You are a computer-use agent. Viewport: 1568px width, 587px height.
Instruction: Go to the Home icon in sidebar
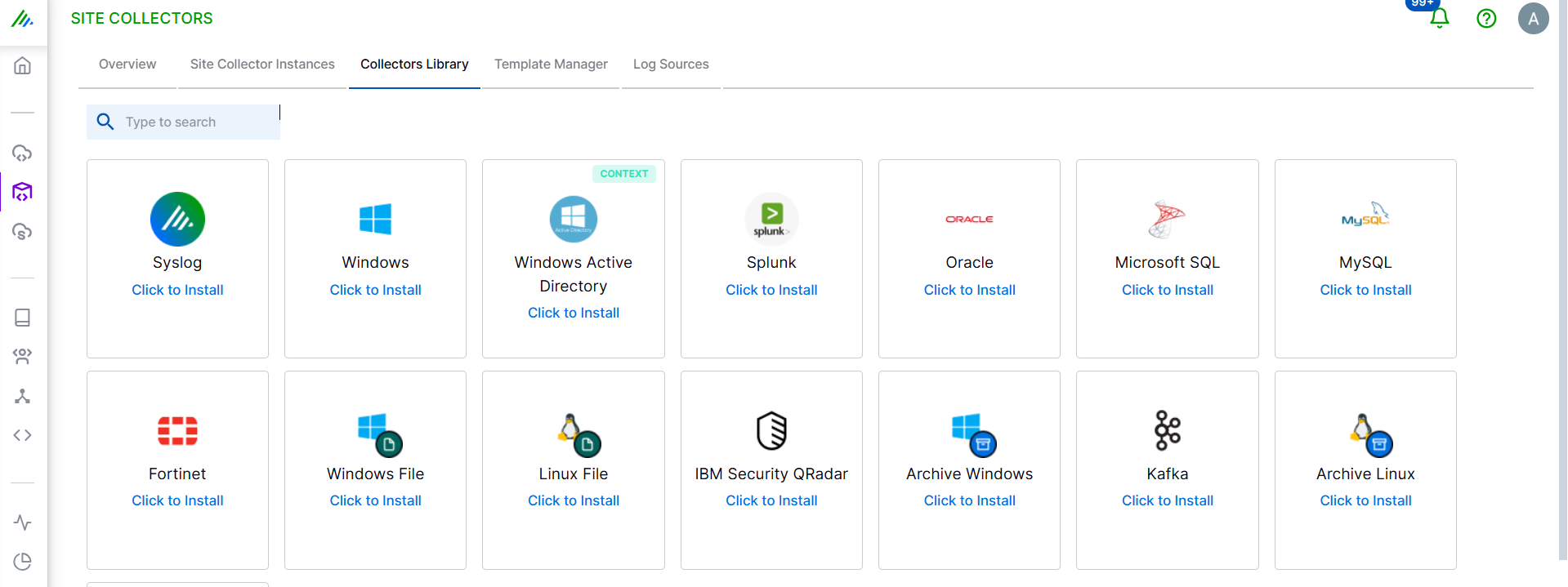click(22, 65)
